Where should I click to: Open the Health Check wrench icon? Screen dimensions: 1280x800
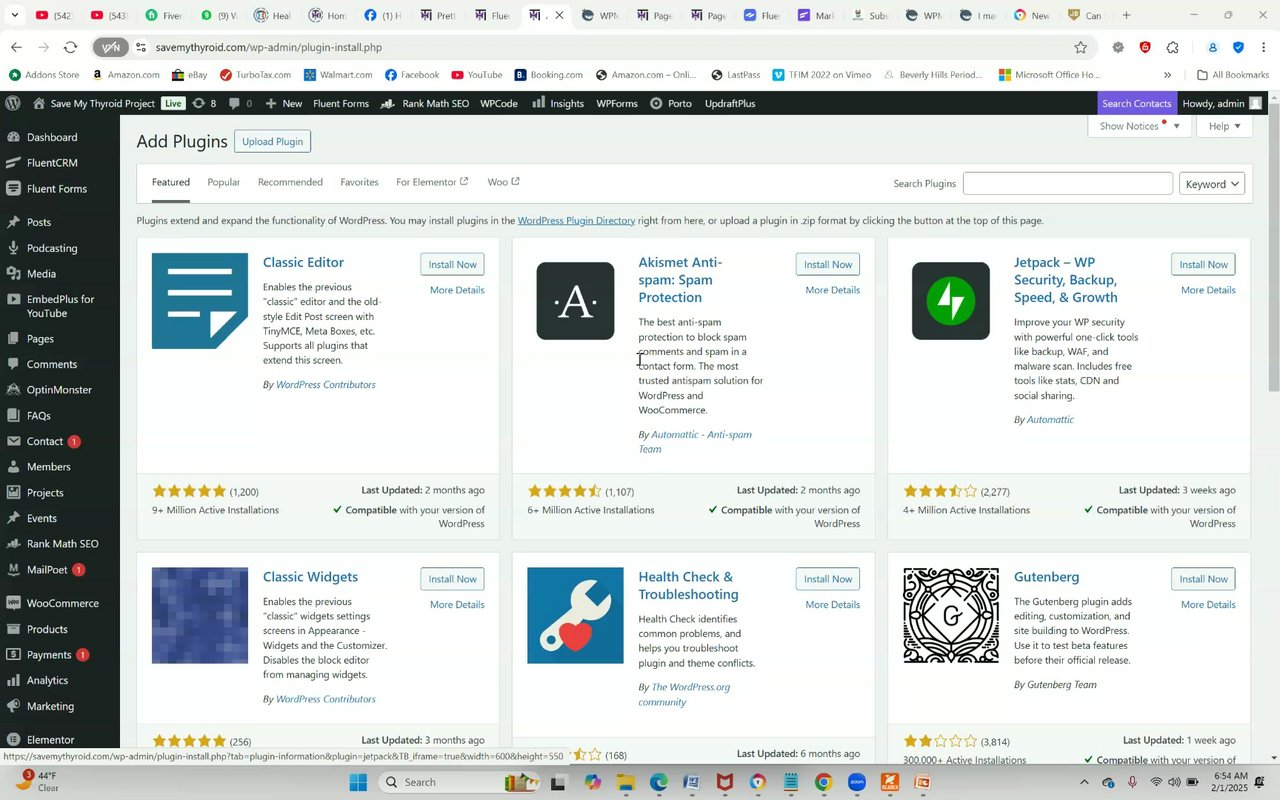pyautogui.click(x=575, y=615)
